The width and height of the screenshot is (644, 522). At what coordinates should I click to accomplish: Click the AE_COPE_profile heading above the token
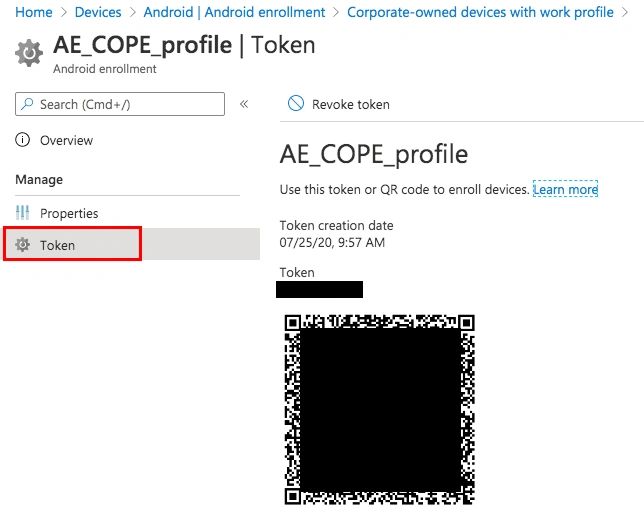pos(373,155)
